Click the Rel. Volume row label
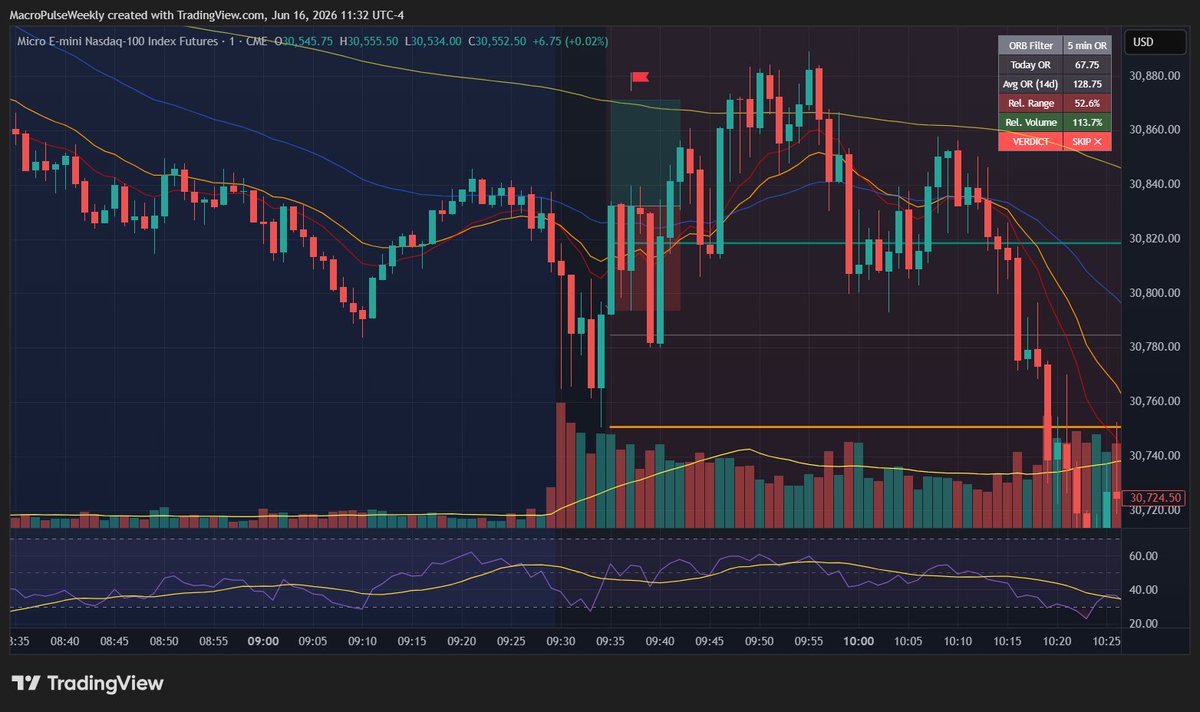 1029,122
